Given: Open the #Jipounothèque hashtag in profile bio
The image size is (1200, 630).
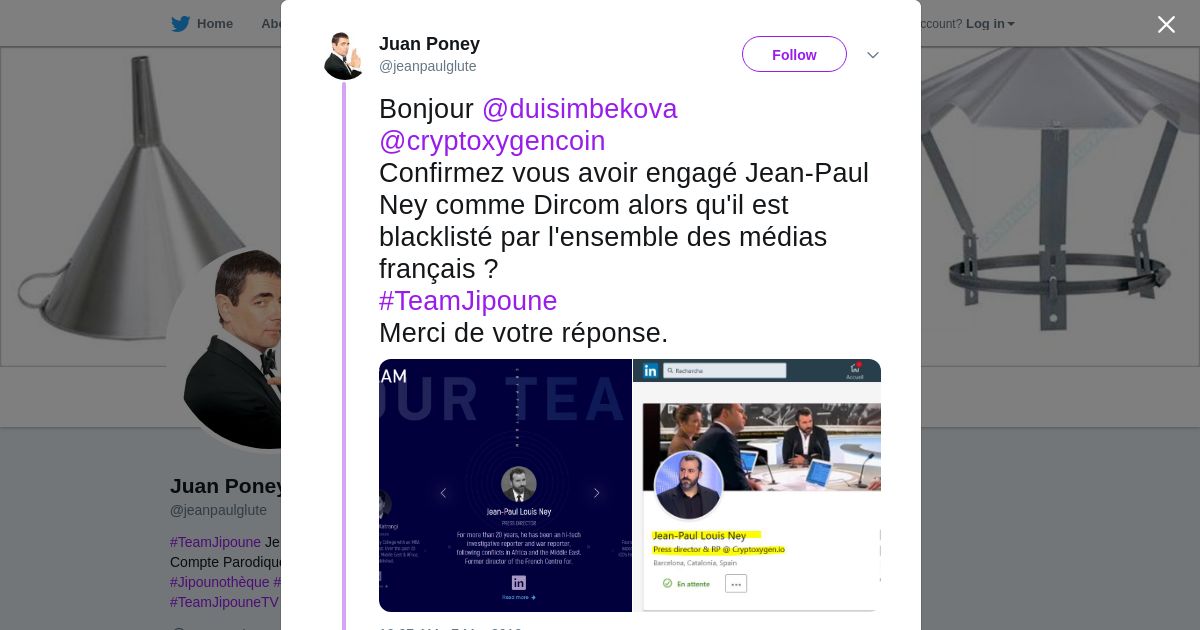Looking at the screenshot, I should (220, 582).
